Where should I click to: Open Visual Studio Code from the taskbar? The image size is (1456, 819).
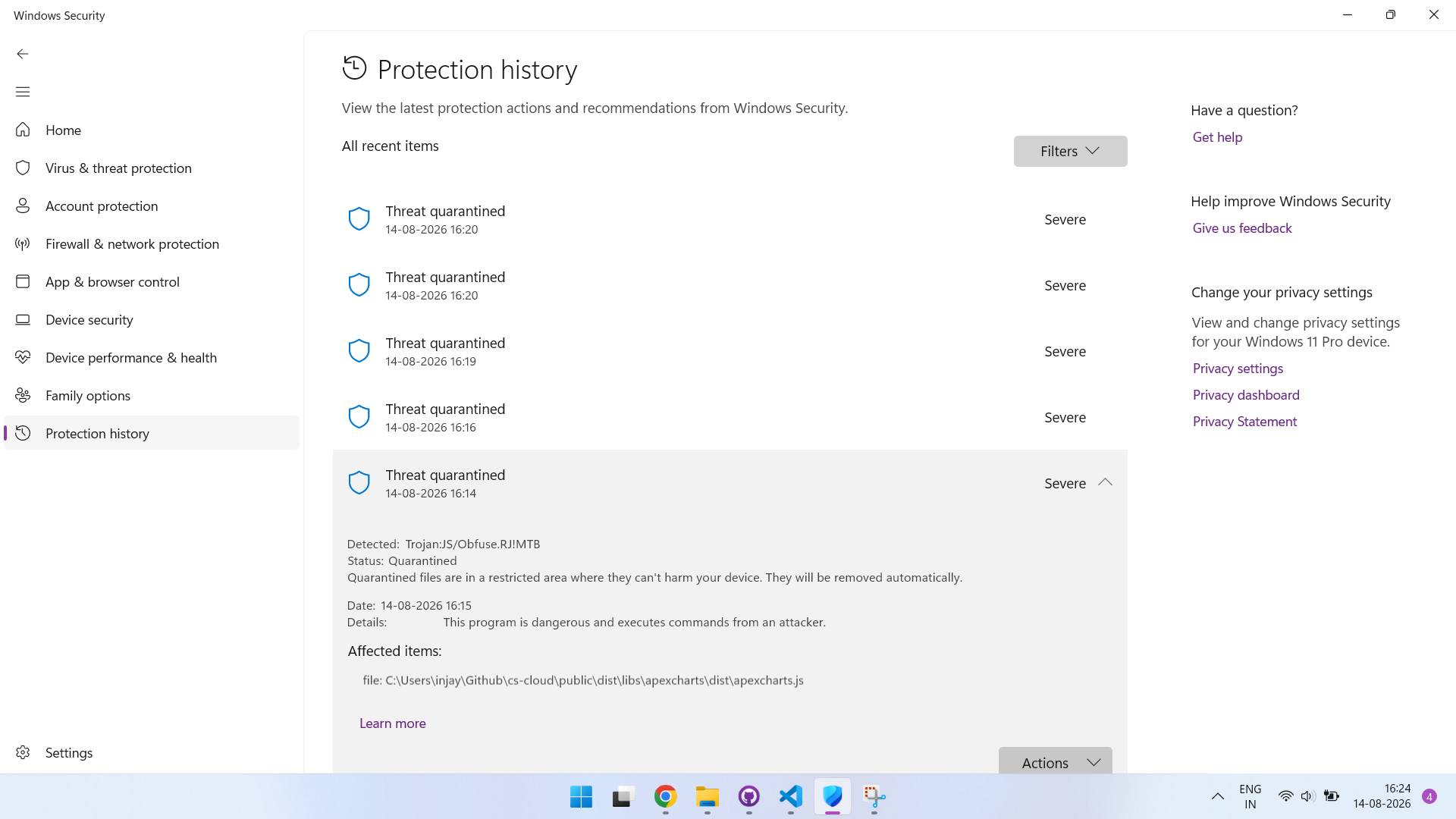tap(790, 796)
